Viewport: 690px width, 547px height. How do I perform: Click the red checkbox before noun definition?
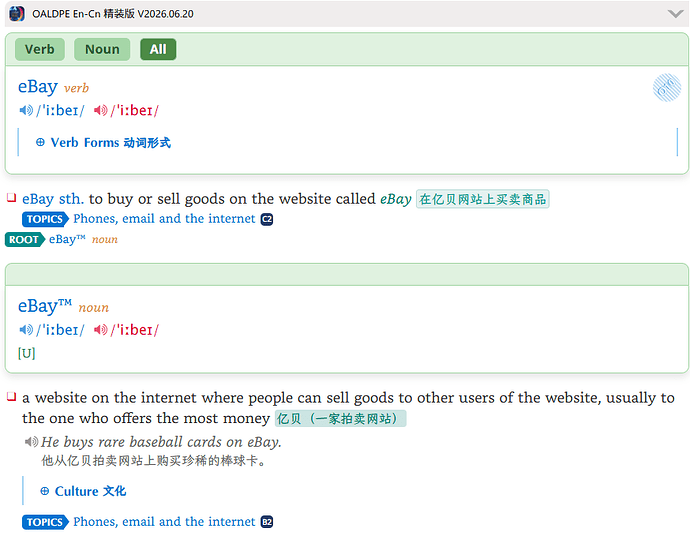click(12, 397)
